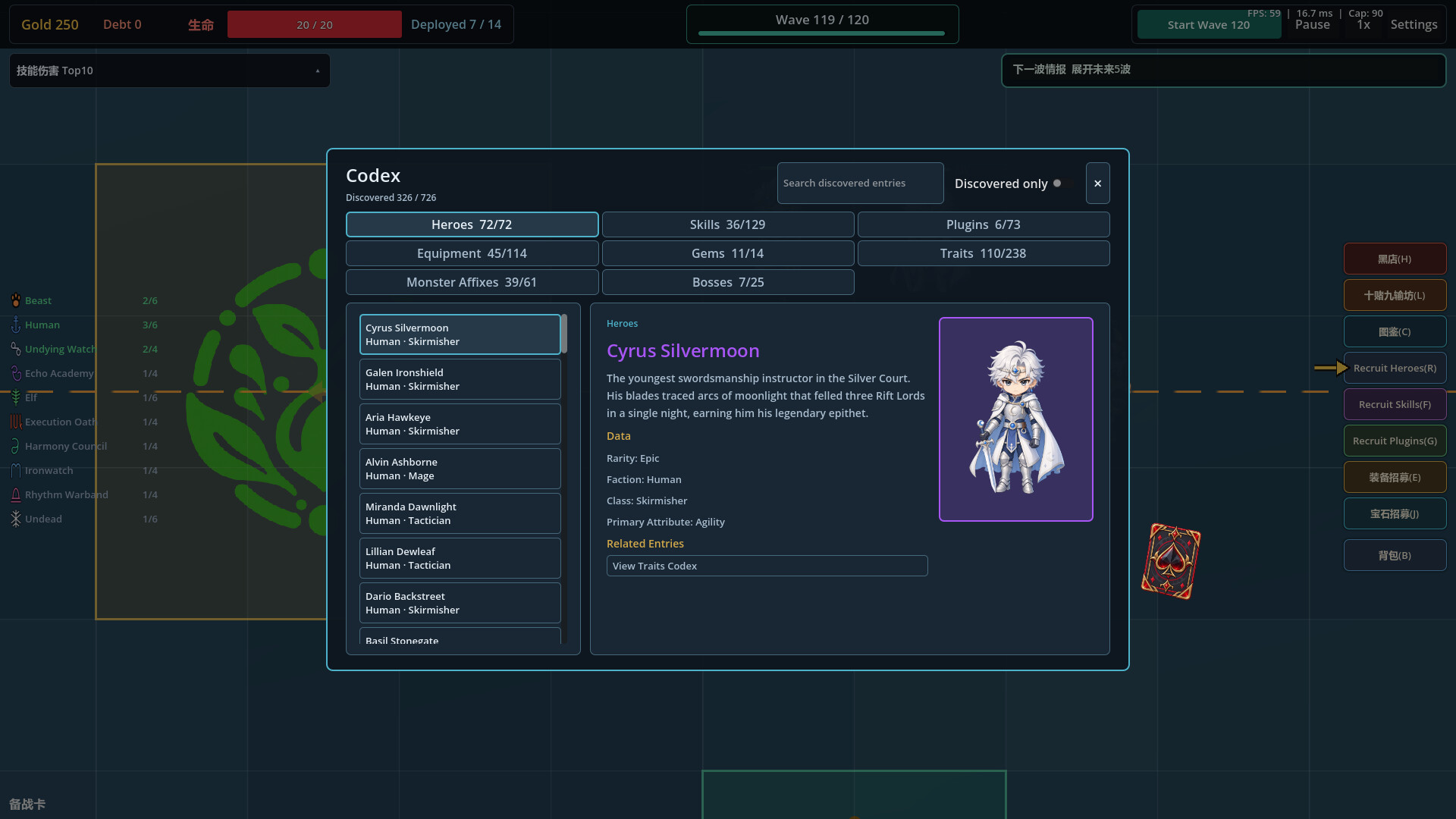Click the Human faction anchor icon
The image size is (1456, 819).
click(16, 325)
